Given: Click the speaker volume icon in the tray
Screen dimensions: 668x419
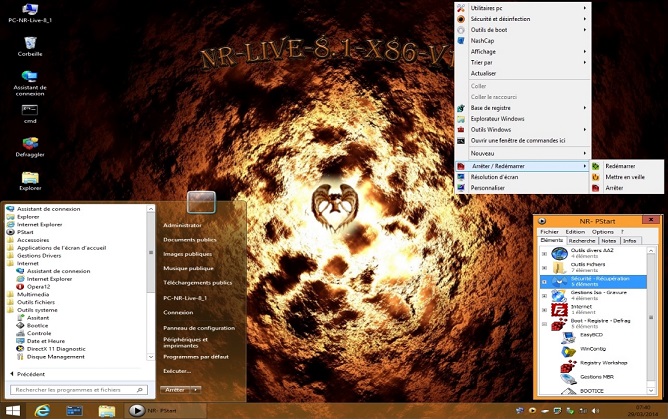Looking at the screenshot, I should coord(596,411).
